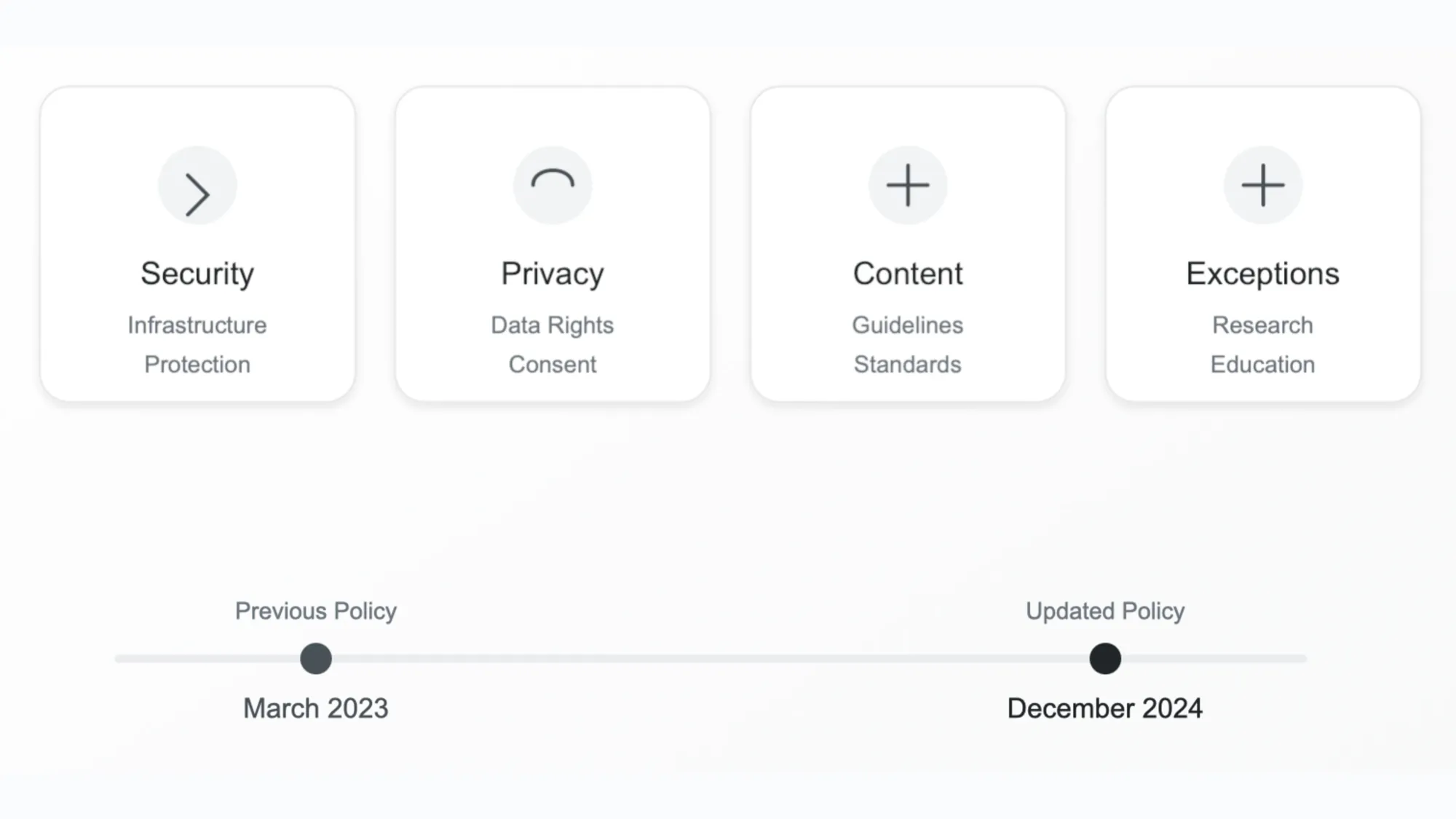Click the policy timeline track
This screenshot has height=819, width=1456.
click(x=710, y=659)
